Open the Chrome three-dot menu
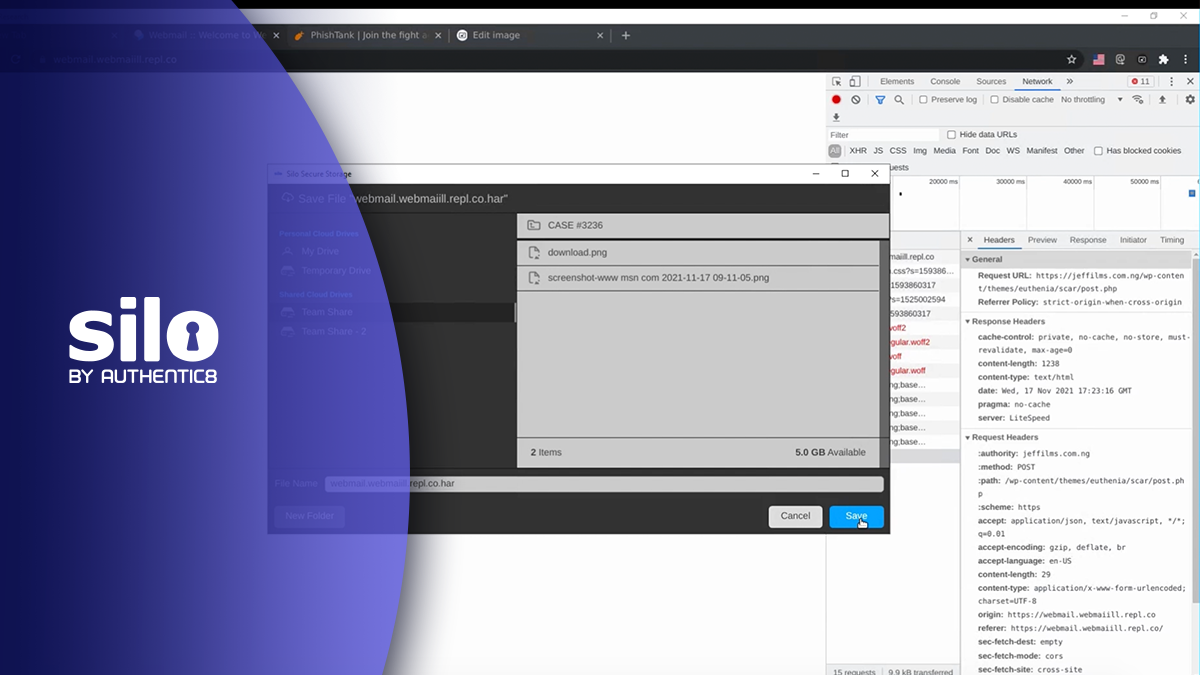1200x675 pixels. pos(1184,60)
